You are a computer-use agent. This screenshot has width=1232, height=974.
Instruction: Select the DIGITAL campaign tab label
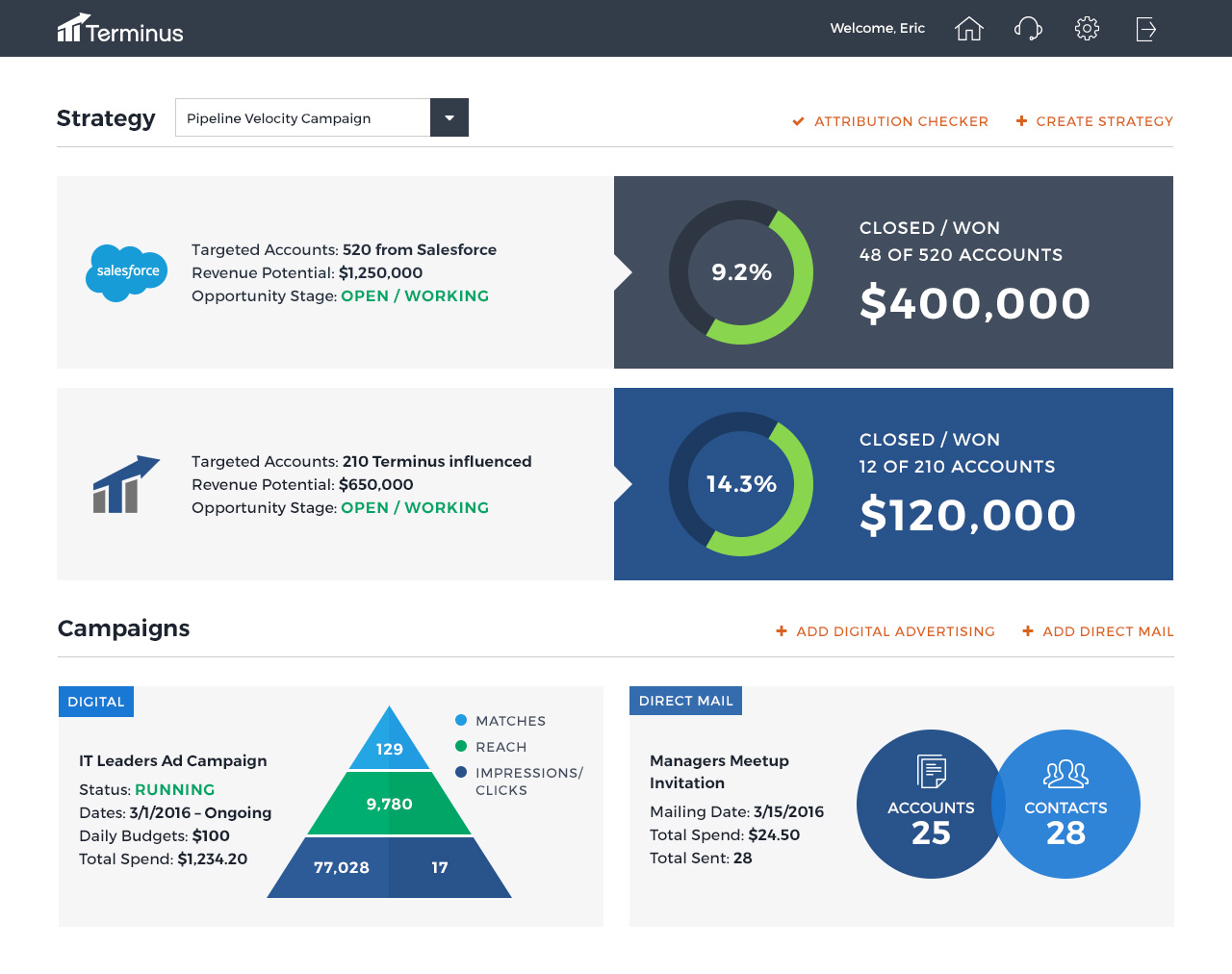[96, 702]
